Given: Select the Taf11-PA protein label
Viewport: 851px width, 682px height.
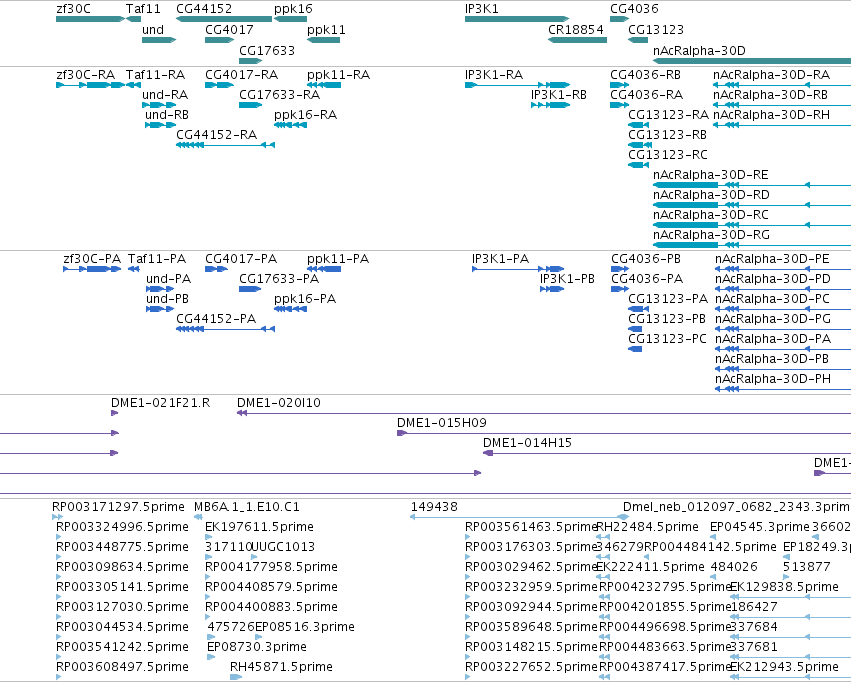Looking at the screenshot, I should [157, 259].
